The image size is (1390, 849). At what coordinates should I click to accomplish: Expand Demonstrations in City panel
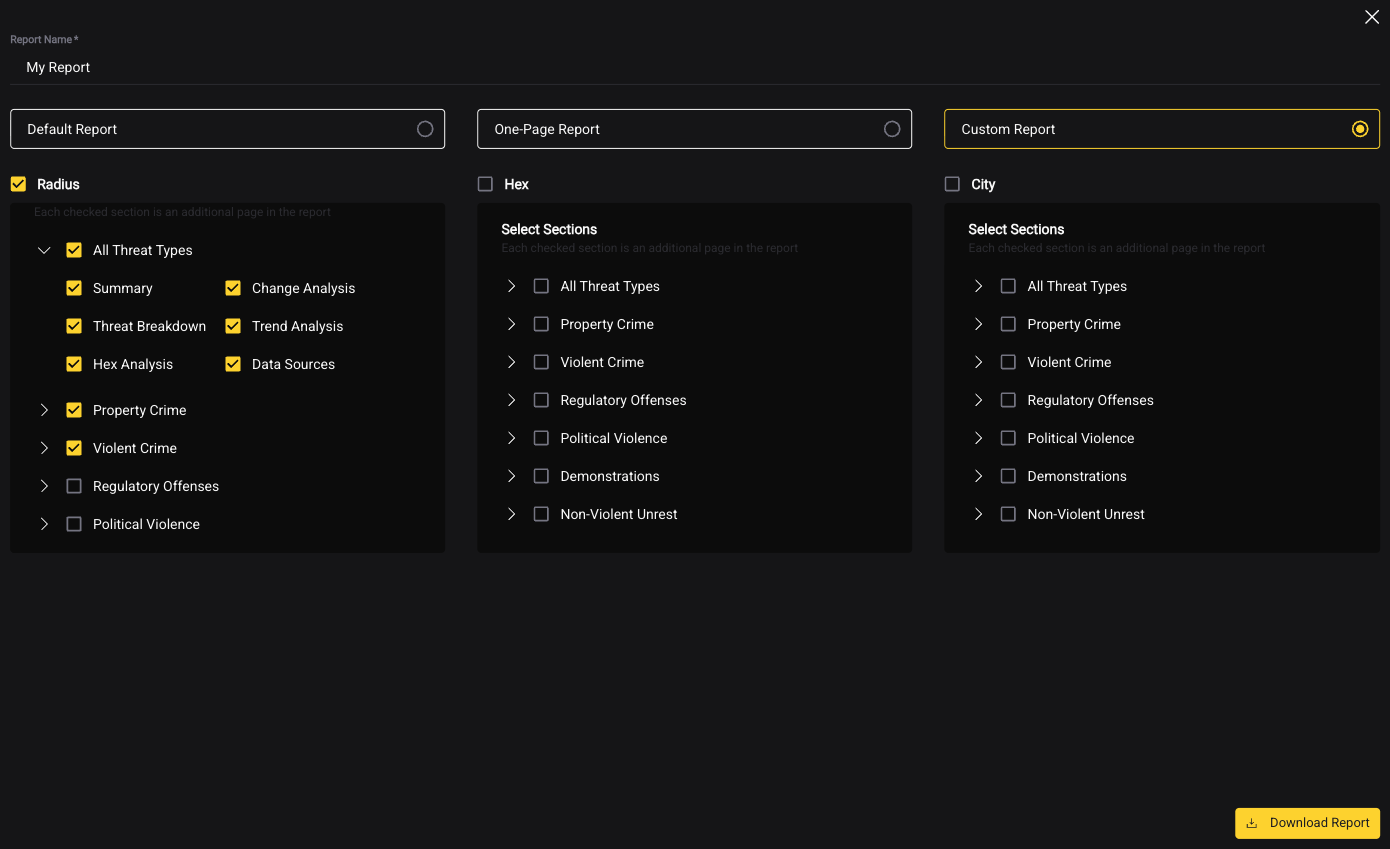(978, 476)
